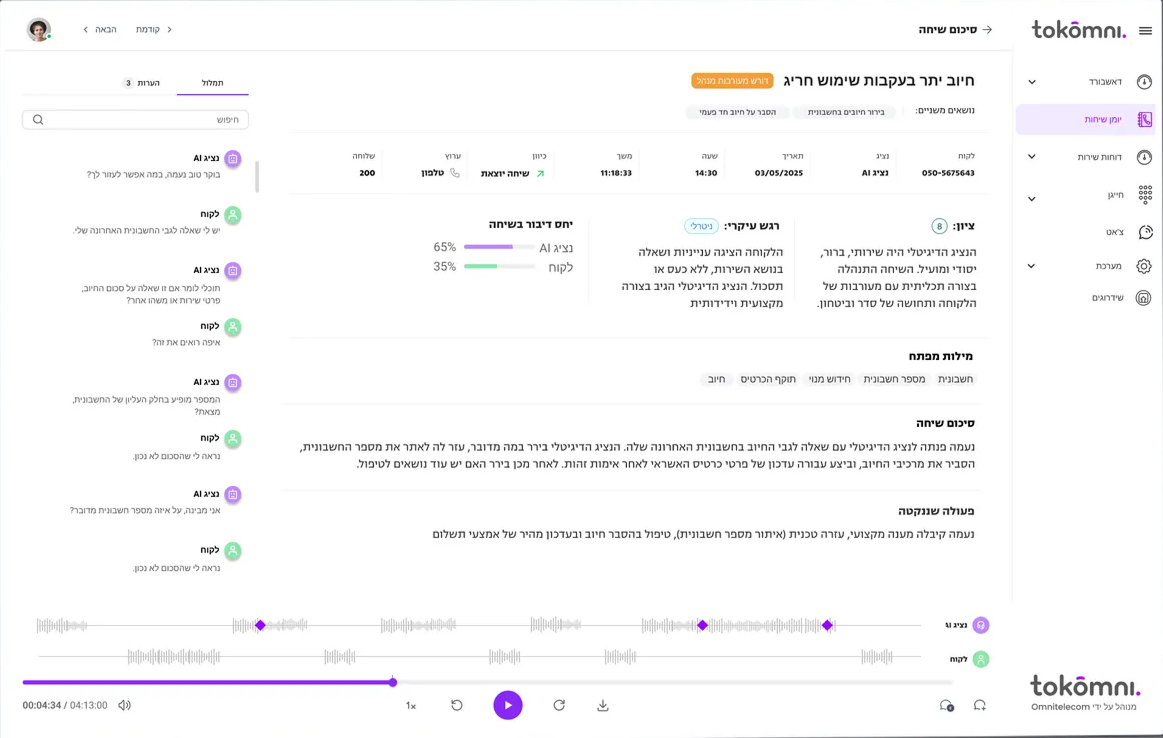This screenshot has width=1163, height=738.
Task: Click the upgrades (שידרוגים) icon in the sidebar
Action: (x=1144, y=298)
